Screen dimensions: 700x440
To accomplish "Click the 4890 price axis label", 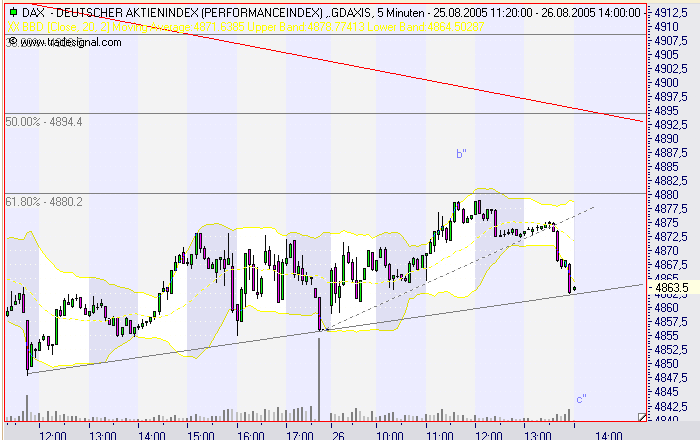I will coord(666,139).
